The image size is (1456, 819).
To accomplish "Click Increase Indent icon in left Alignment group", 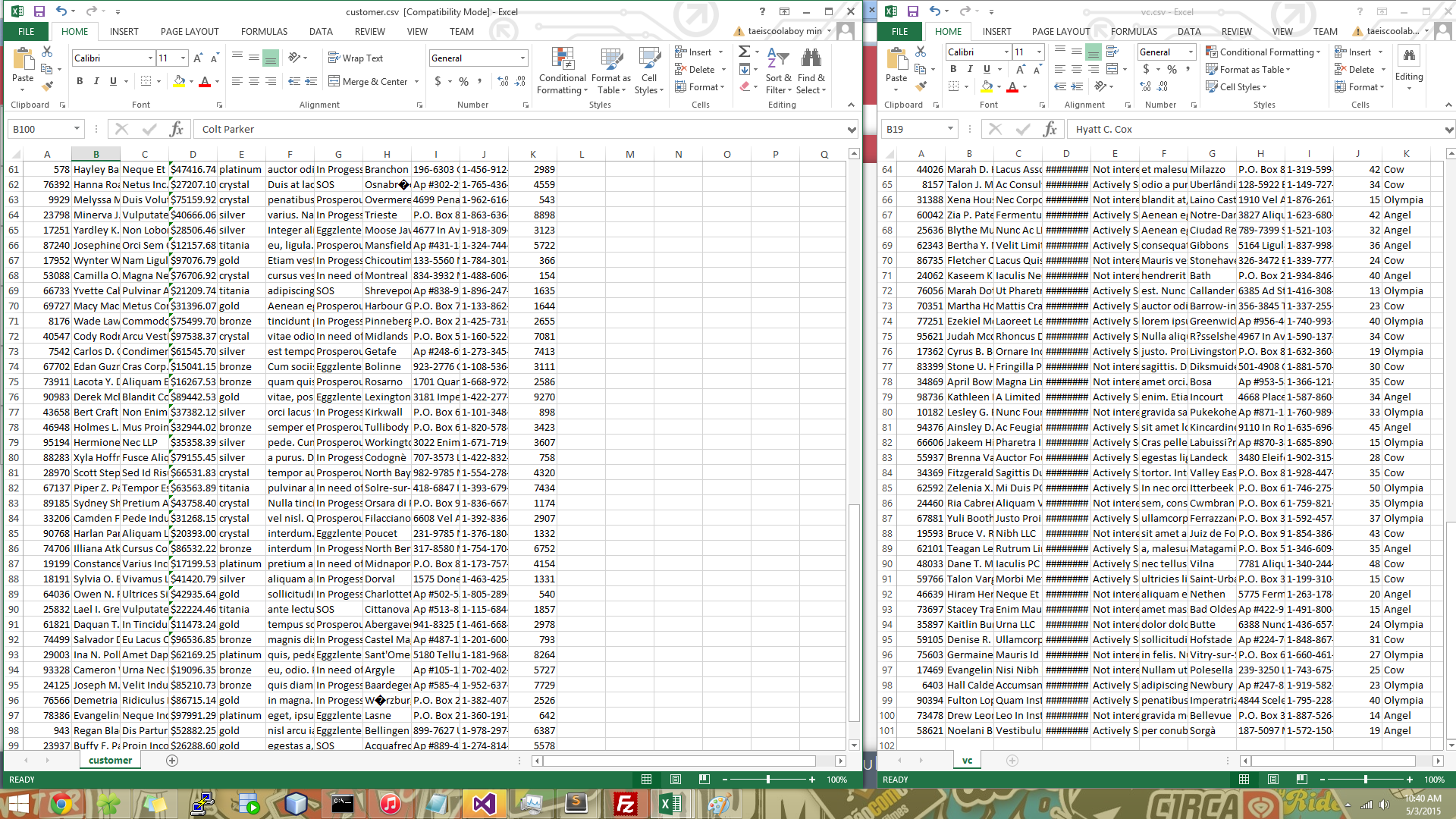I will tap(312, 81).
